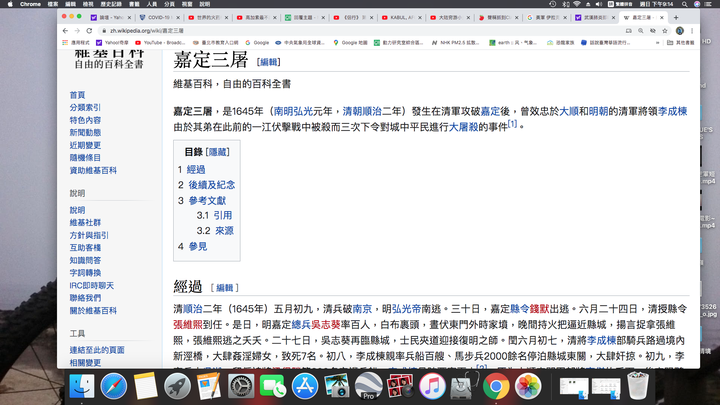Open Launchpad rocket from the dock
Viewport: 720px width, 405px height.
(177, 386)
